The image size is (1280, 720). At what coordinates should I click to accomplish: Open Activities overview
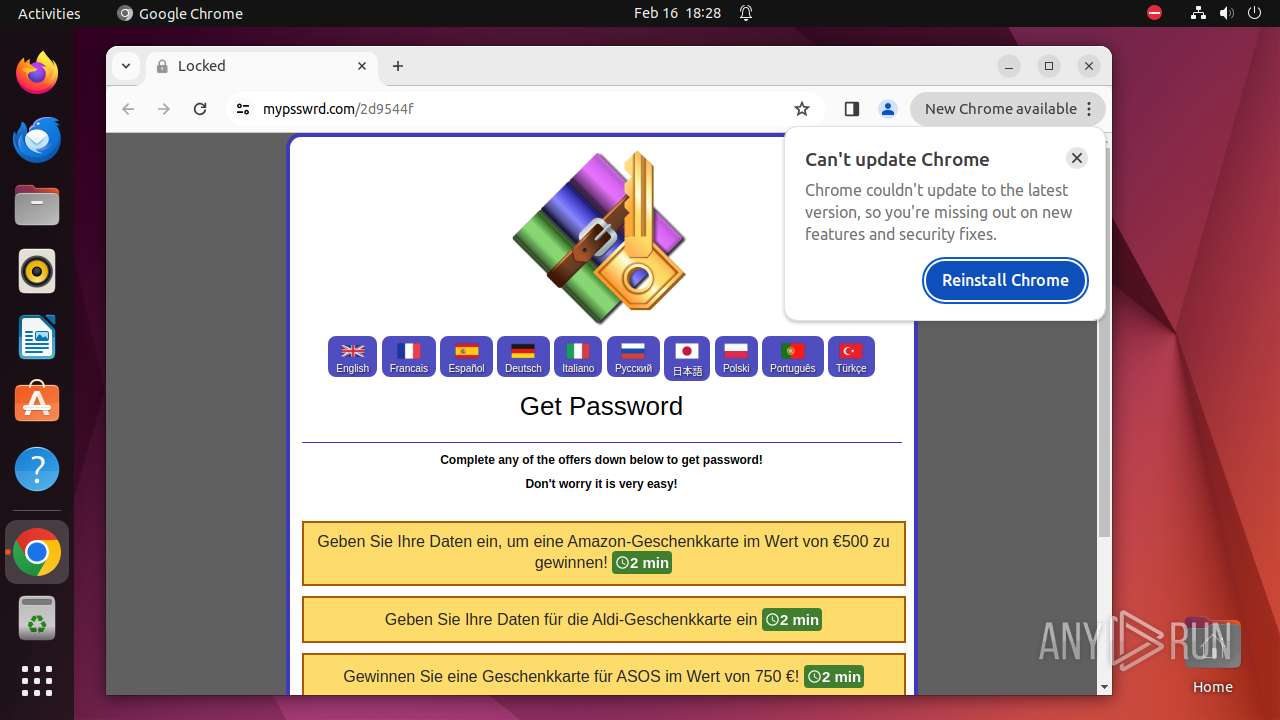tap(49, 13)
